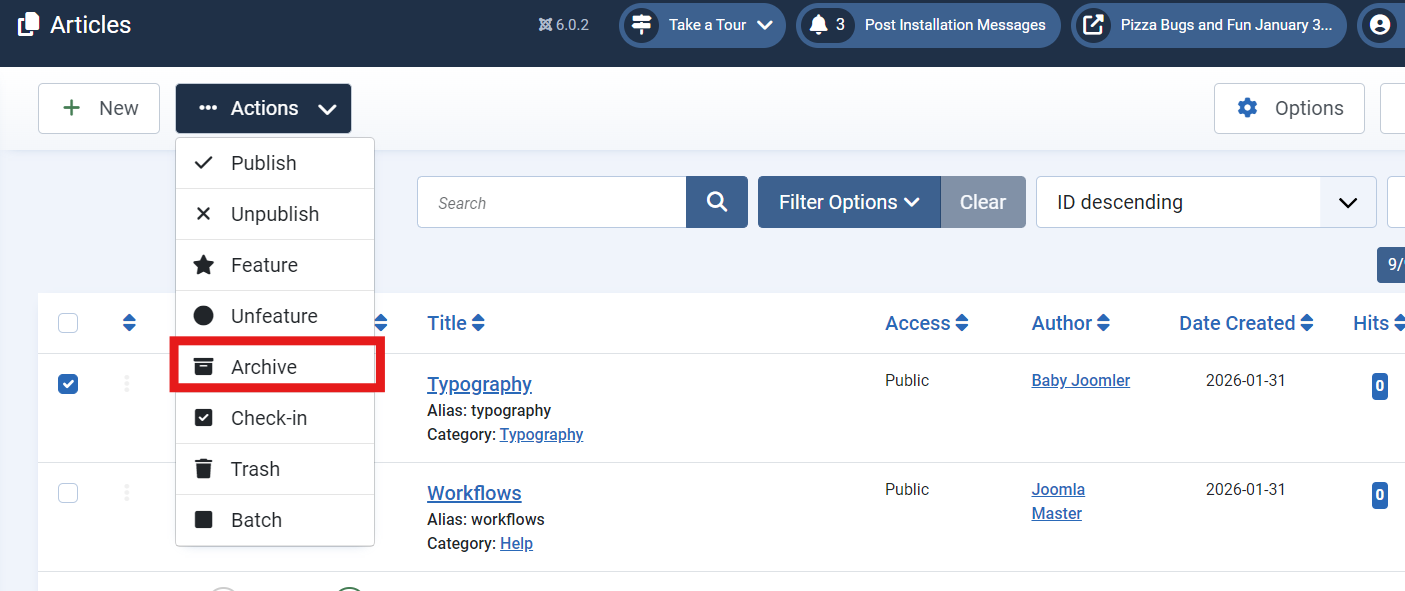1405x591 pixels.
Task: Click the ordering sort arrows column header
Action: (129, 323)
